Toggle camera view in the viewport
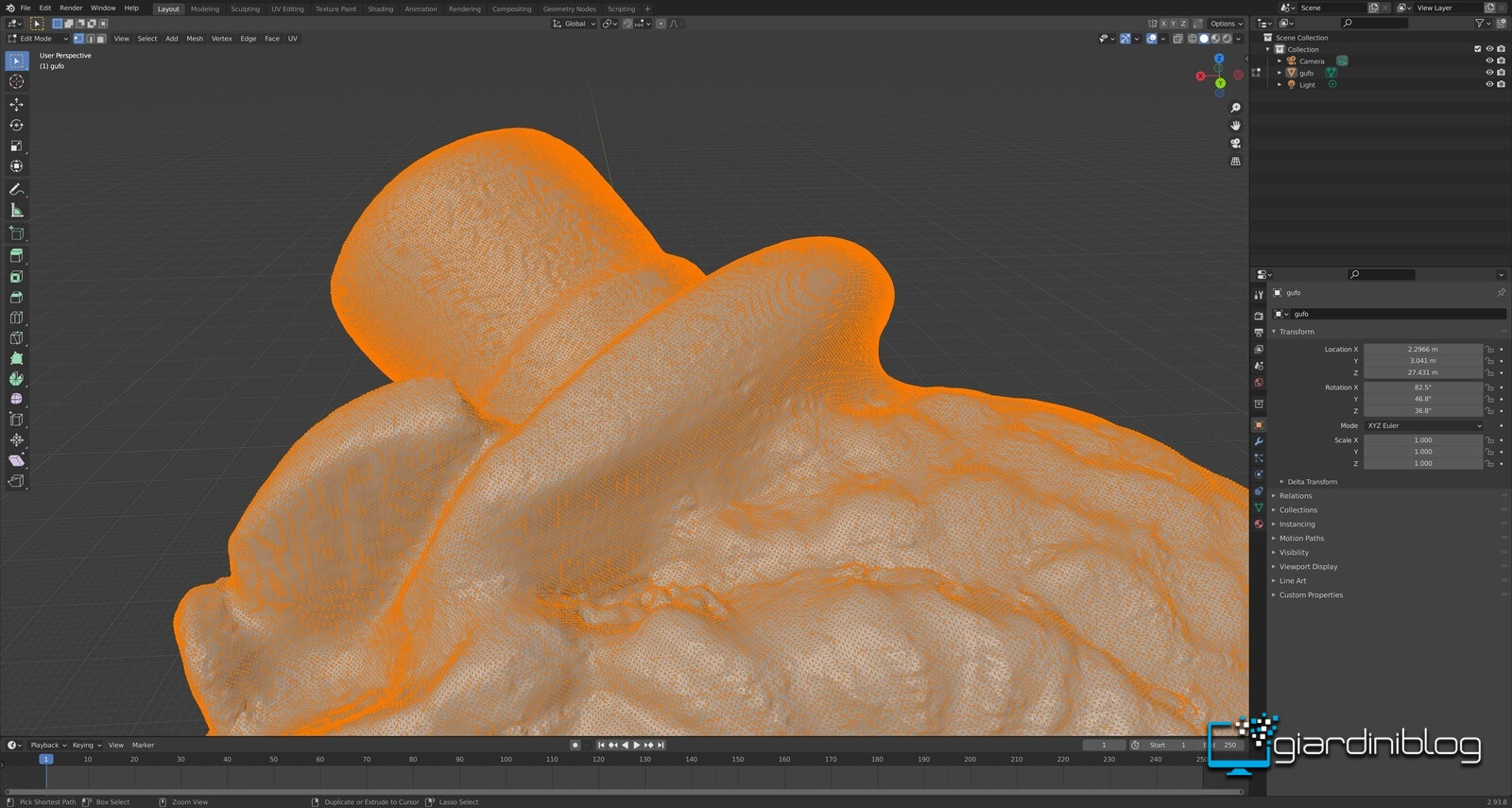Image resolution: width=1512 pixels, height=808 pixels. pos(1235,144)
